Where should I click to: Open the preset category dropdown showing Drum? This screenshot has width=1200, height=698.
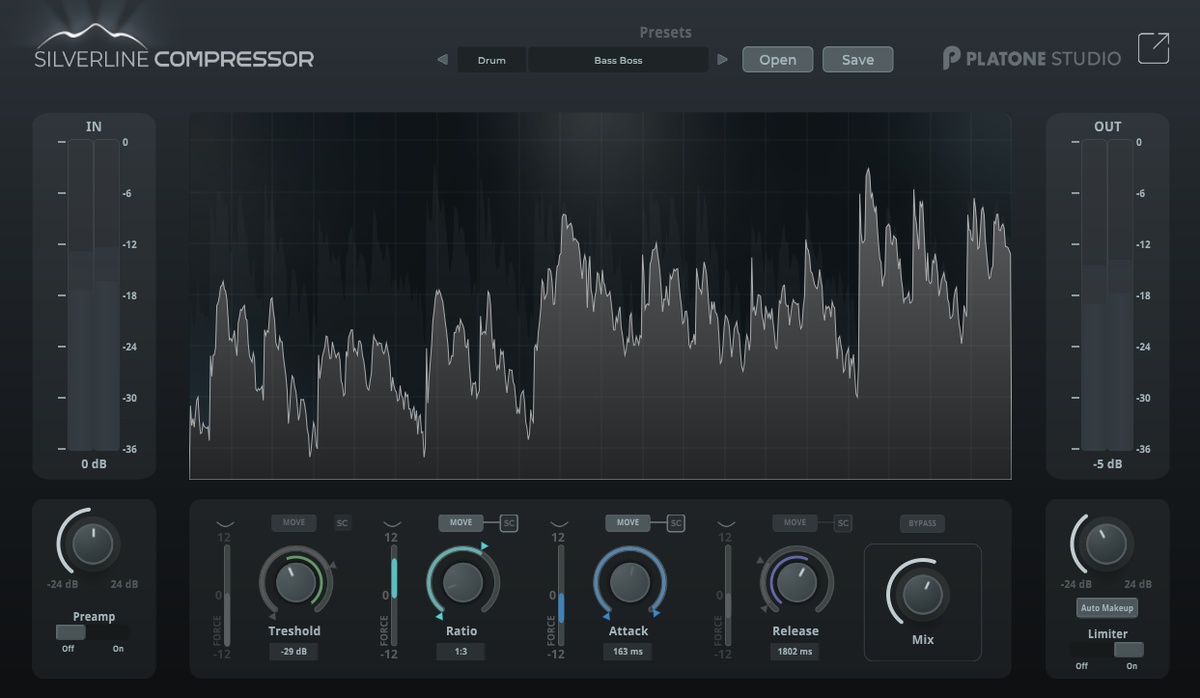point(492,60)
